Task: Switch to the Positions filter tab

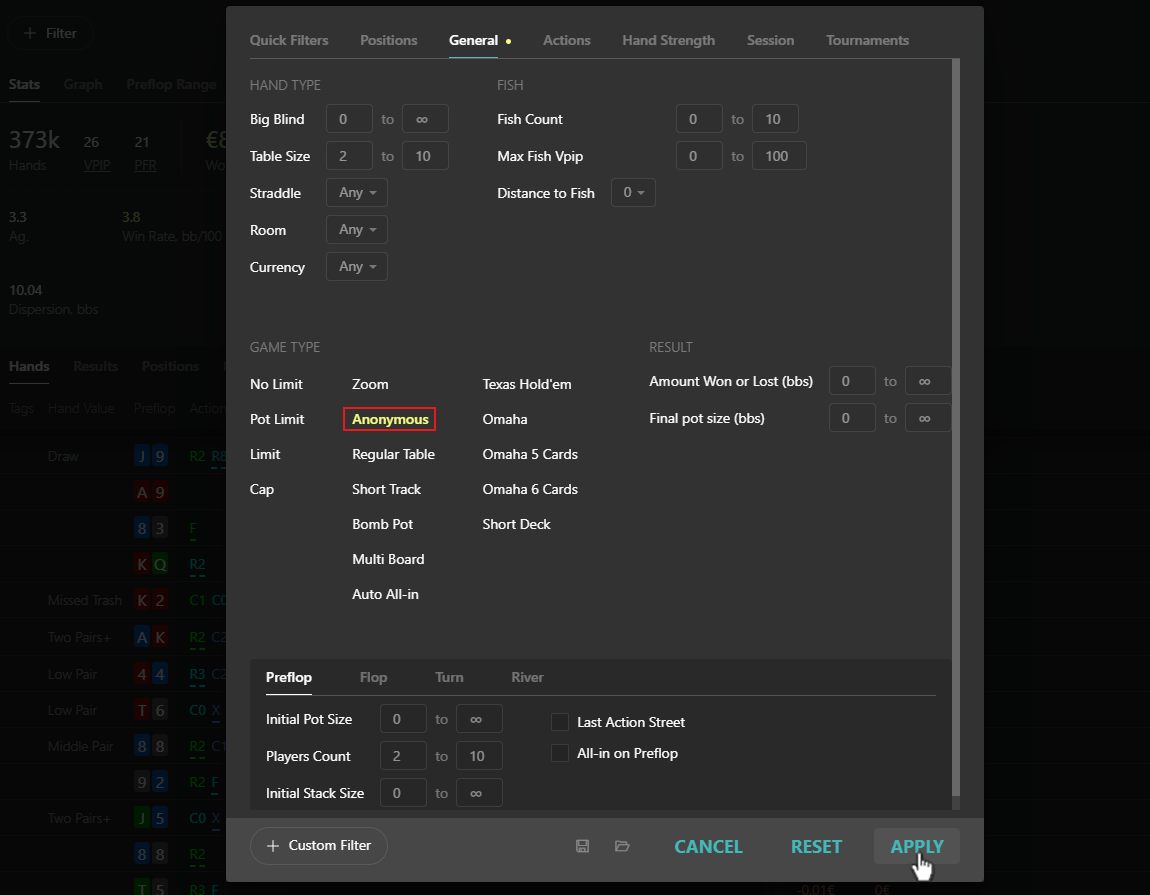Action: pyautogui.click(x=389, y=40)
